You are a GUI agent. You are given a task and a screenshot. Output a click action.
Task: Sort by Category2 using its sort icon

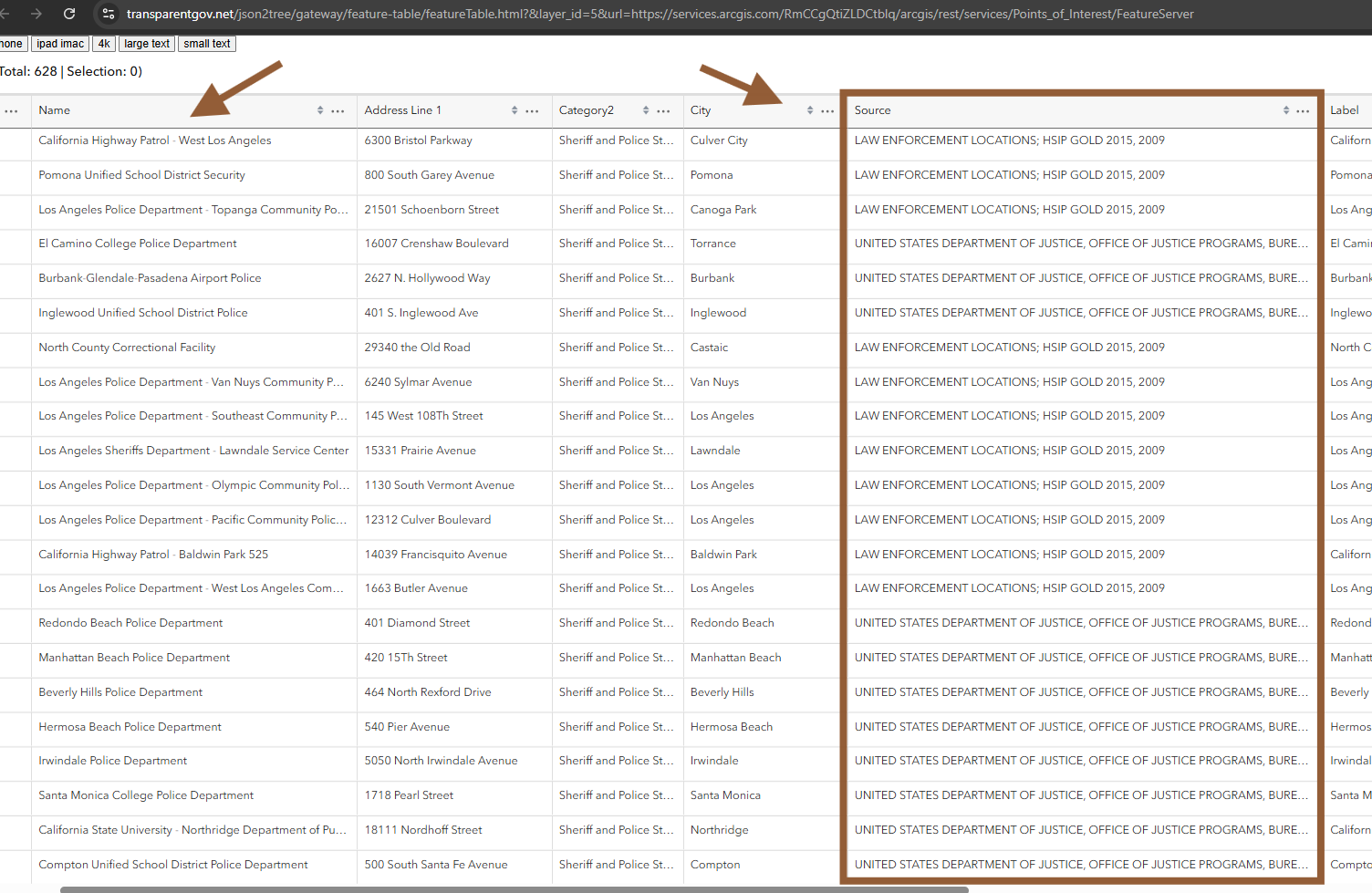click(x=646, y=110)
